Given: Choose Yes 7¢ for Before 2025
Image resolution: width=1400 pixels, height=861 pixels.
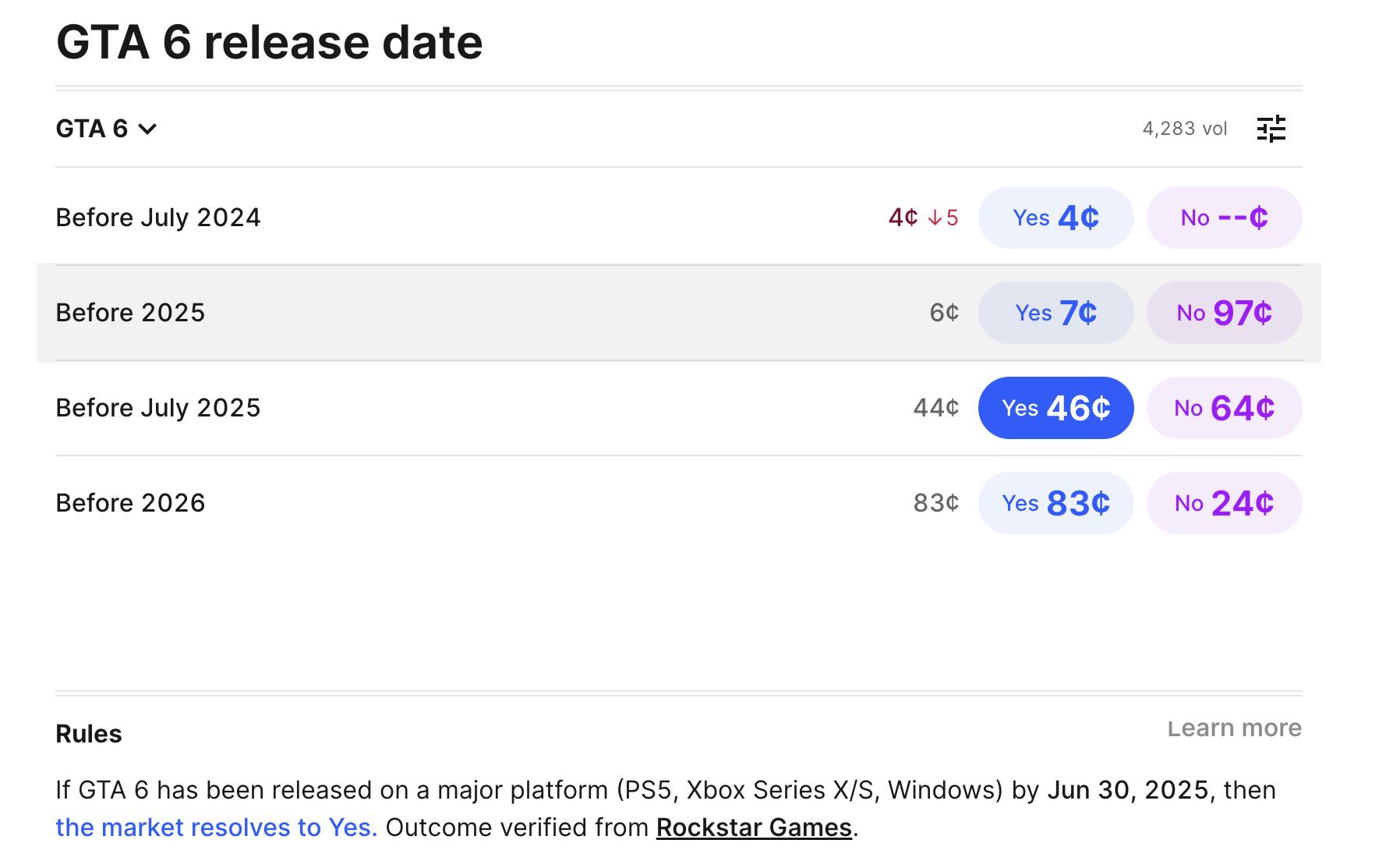Looking at the screenshot, I should tap(1055, 313).
